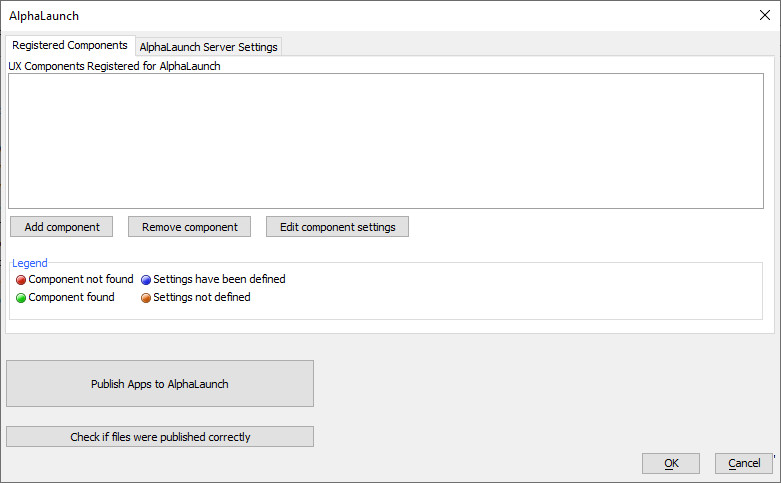The image size is (781, 483).
Task: Click the red Component not found icon
Action: (21, 280)
